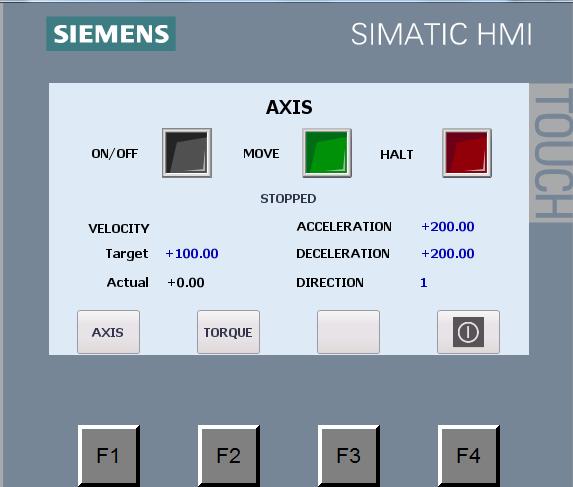Select the DIRECTION value 1
Viewport: 573px width, 487px height.
pos(424,282)
